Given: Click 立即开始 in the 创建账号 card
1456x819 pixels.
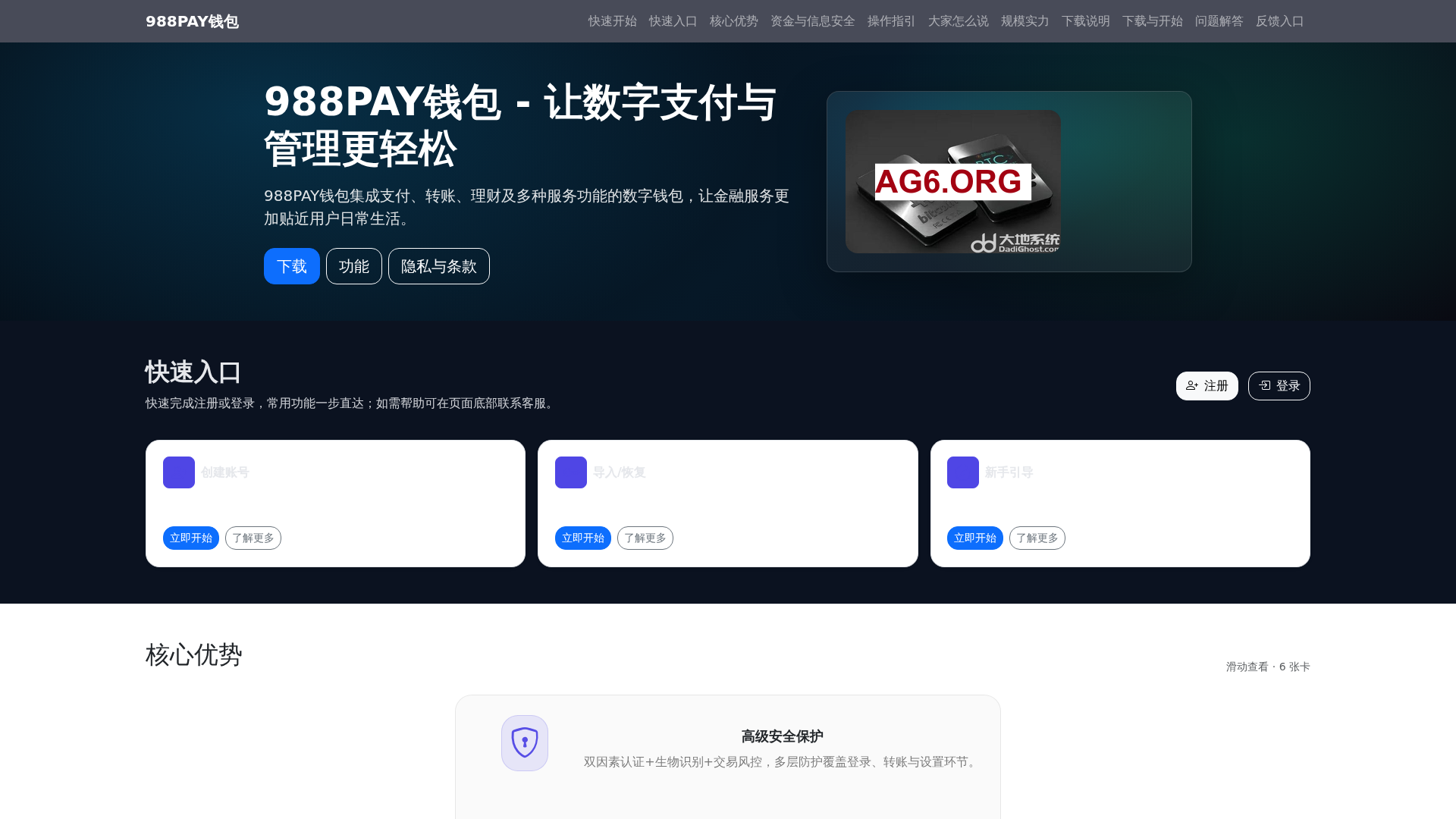Looking at the screenshot, I should 191,538.
